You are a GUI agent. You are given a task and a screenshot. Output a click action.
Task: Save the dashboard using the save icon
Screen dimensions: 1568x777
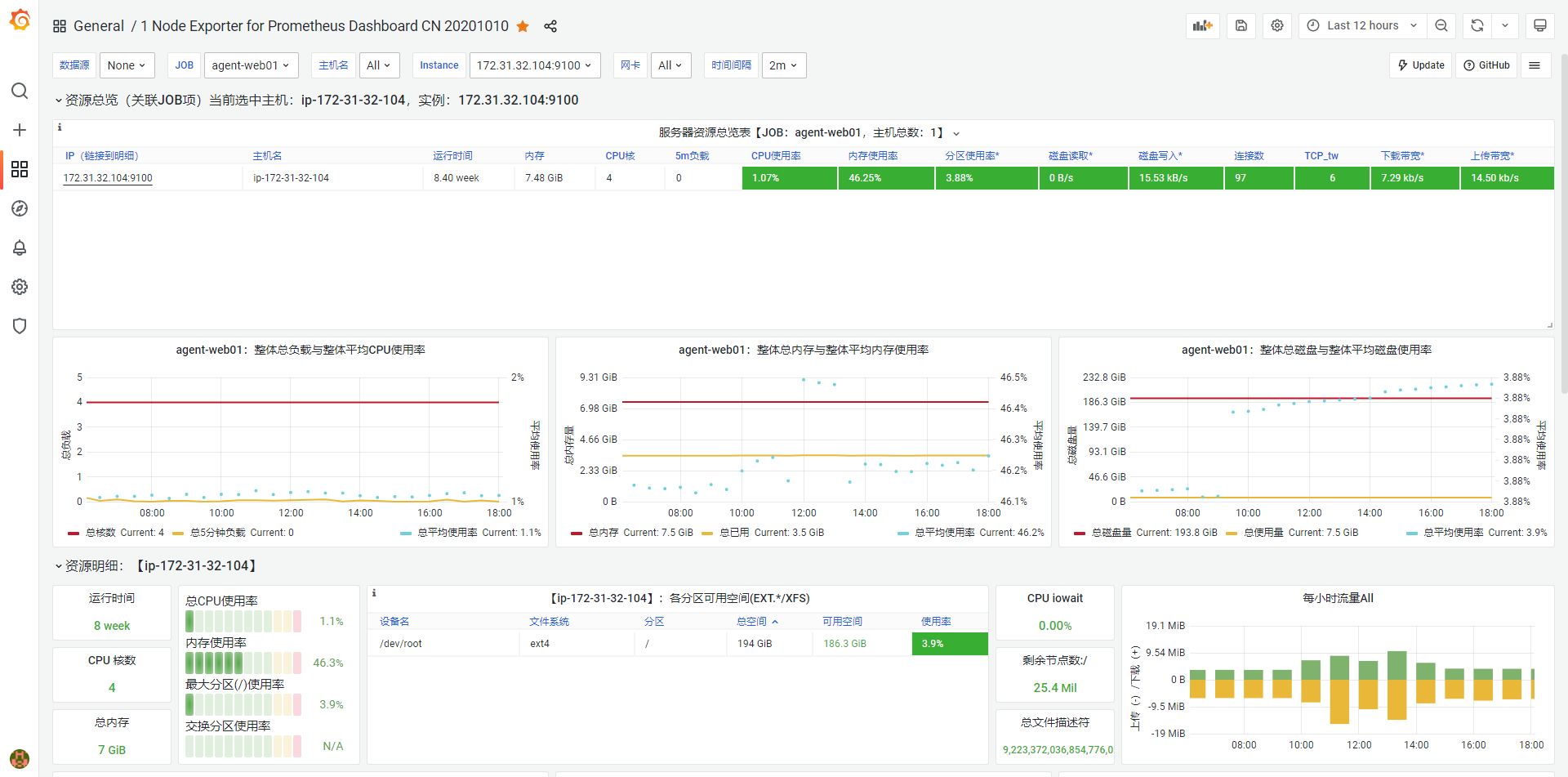1241,25
